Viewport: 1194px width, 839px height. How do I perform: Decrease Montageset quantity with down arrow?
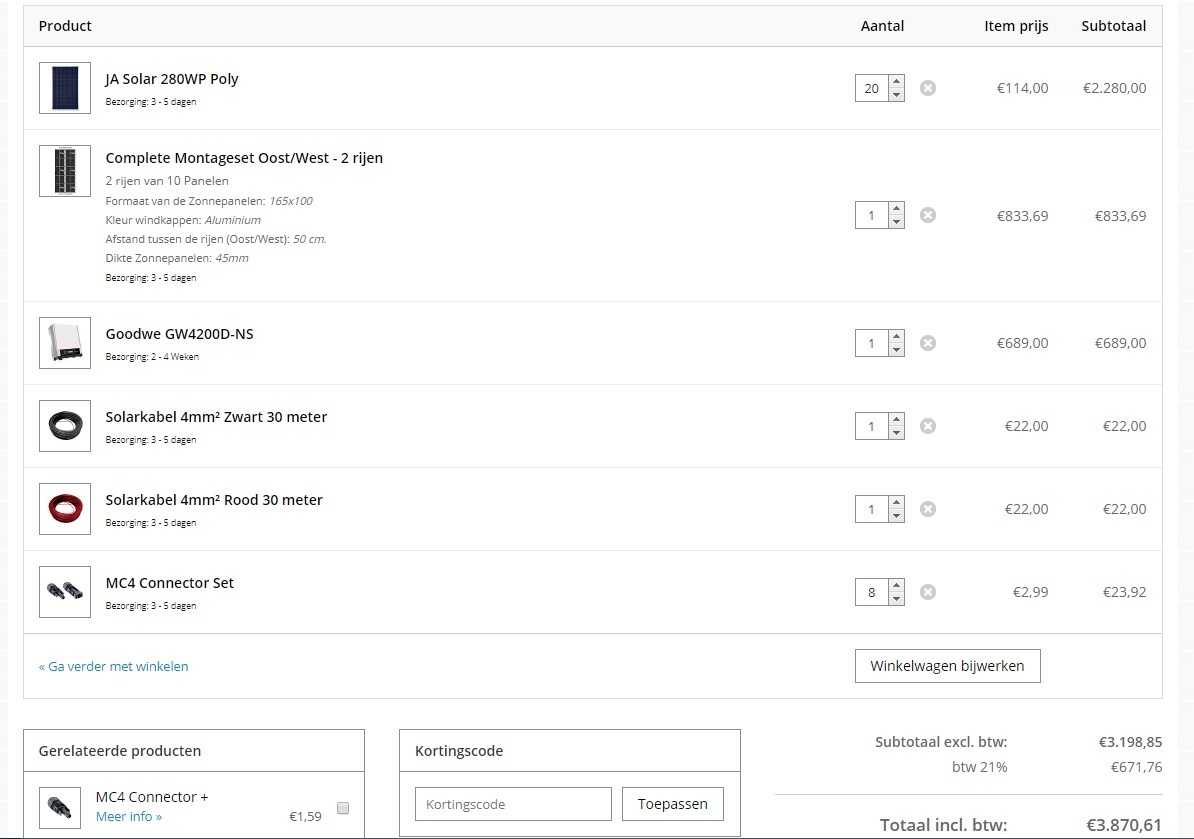896,222
